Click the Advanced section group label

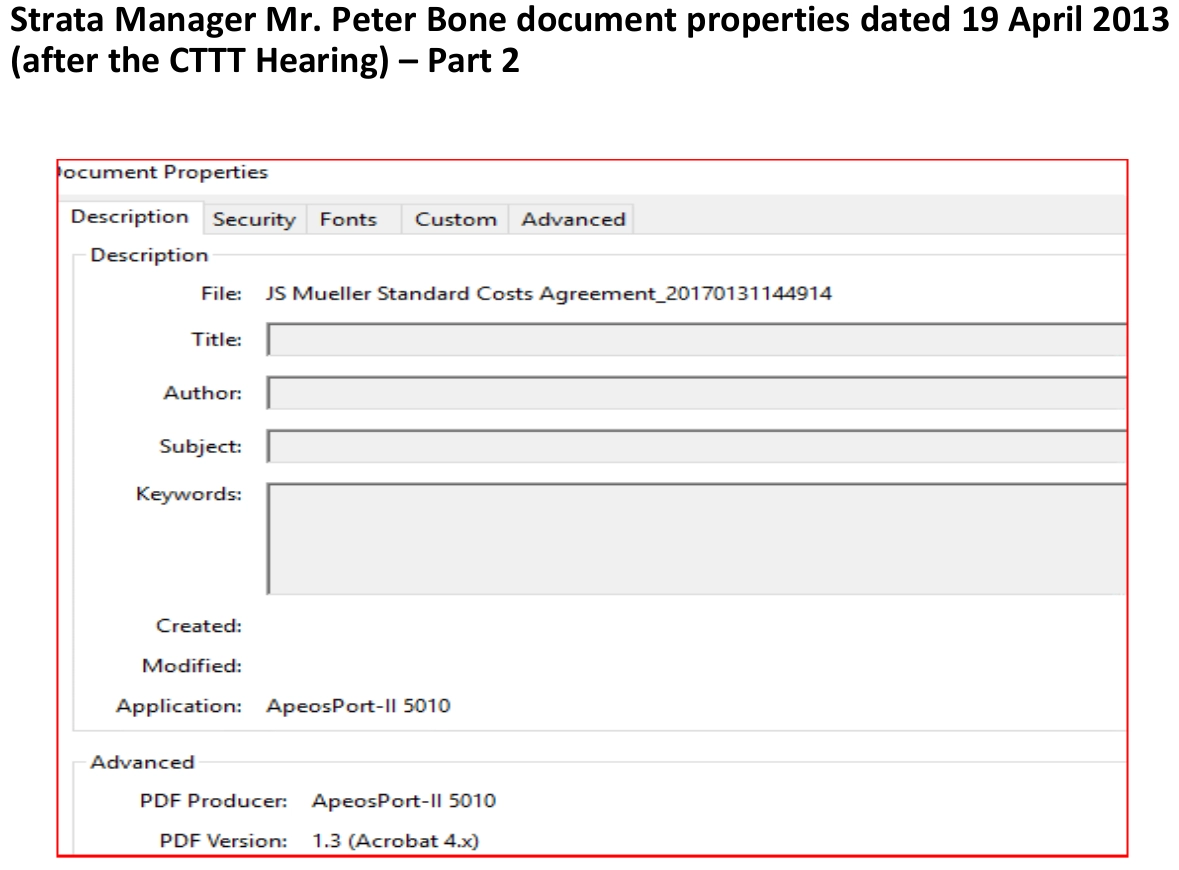pos(142,762)
